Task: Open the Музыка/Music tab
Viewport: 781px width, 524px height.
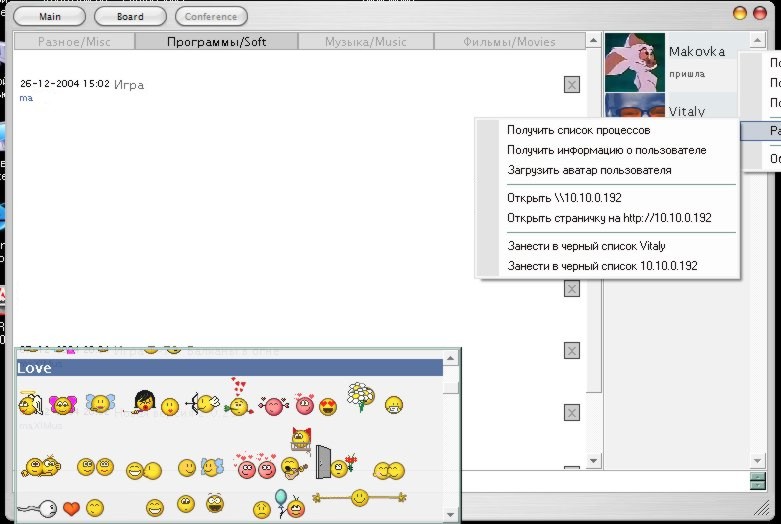Action: (x=365, y=42)
